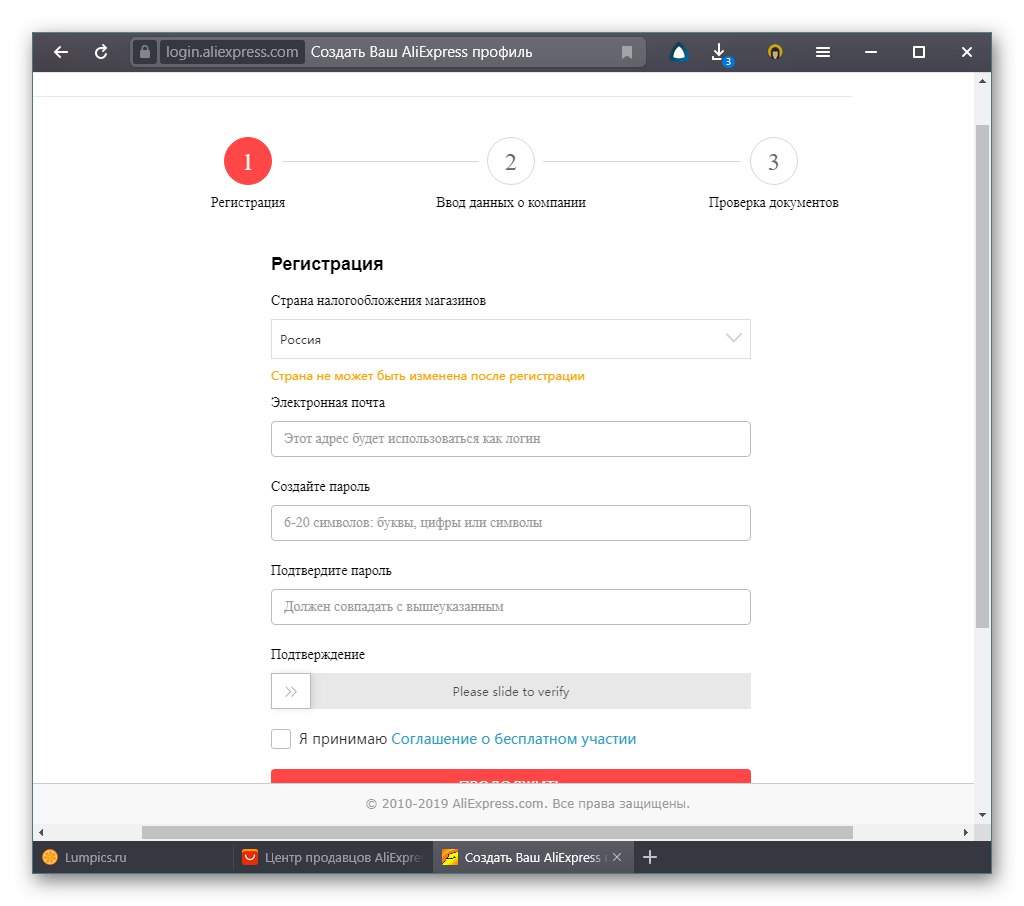Select the partly hidden red continue button
The height and width of the screenshot is (906, 1024).
click(x=511, y=776)
